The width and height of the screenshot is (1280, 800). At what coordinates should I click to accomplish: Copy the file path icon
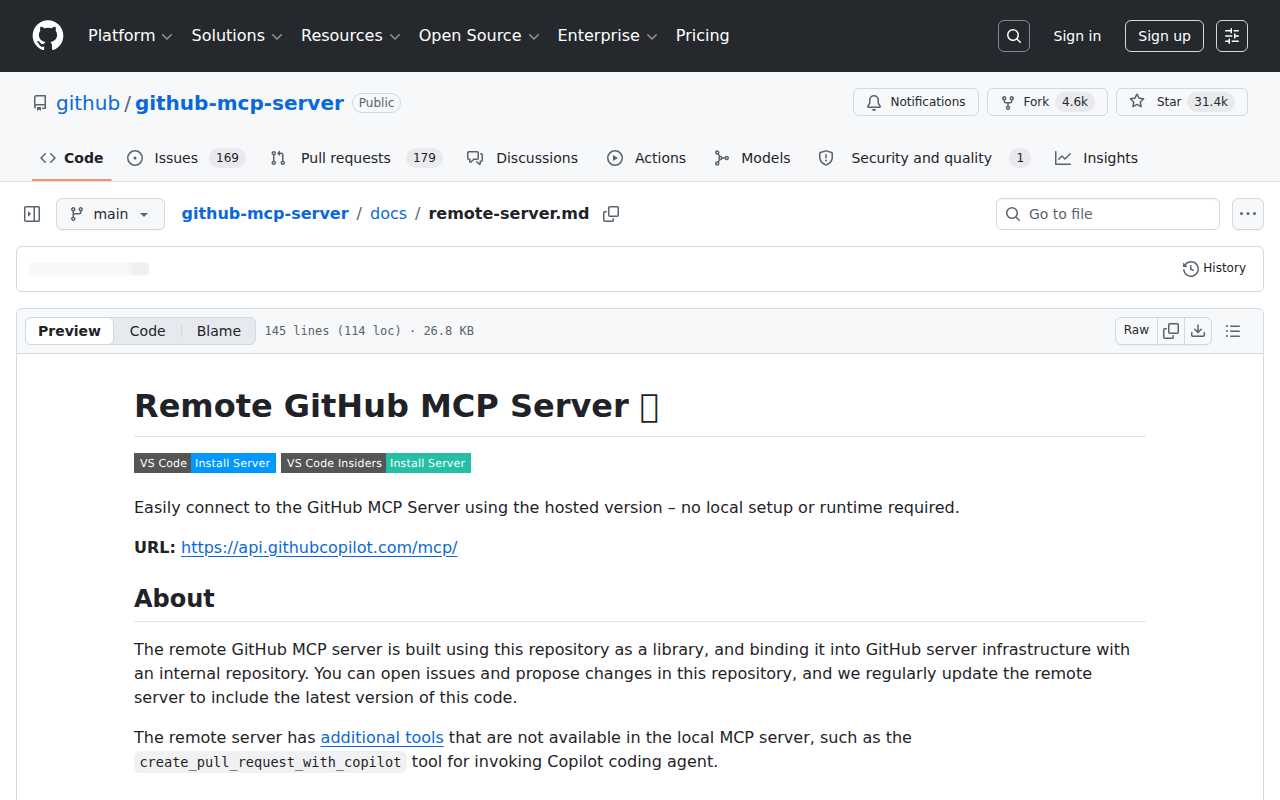point(611,214)
